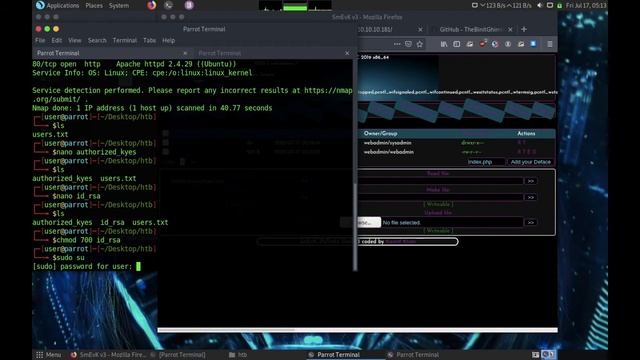Open the htb folder taskbar entry
This screenshot has width=640, height=360.
238,355
